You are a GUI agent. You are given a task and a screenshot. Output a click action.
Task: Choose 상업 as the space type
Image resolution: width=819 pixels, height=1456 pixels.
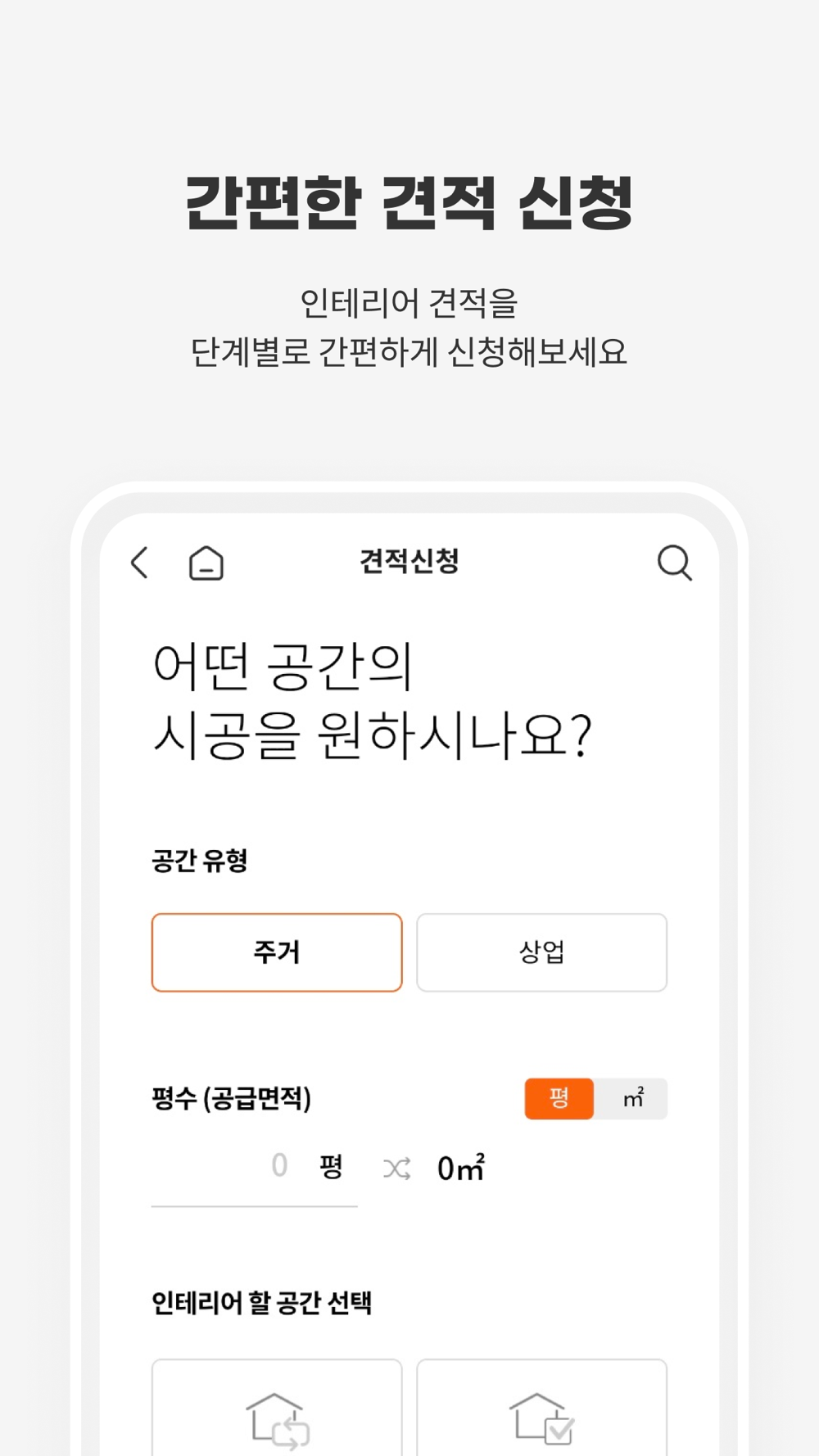(x=541, y=952)
